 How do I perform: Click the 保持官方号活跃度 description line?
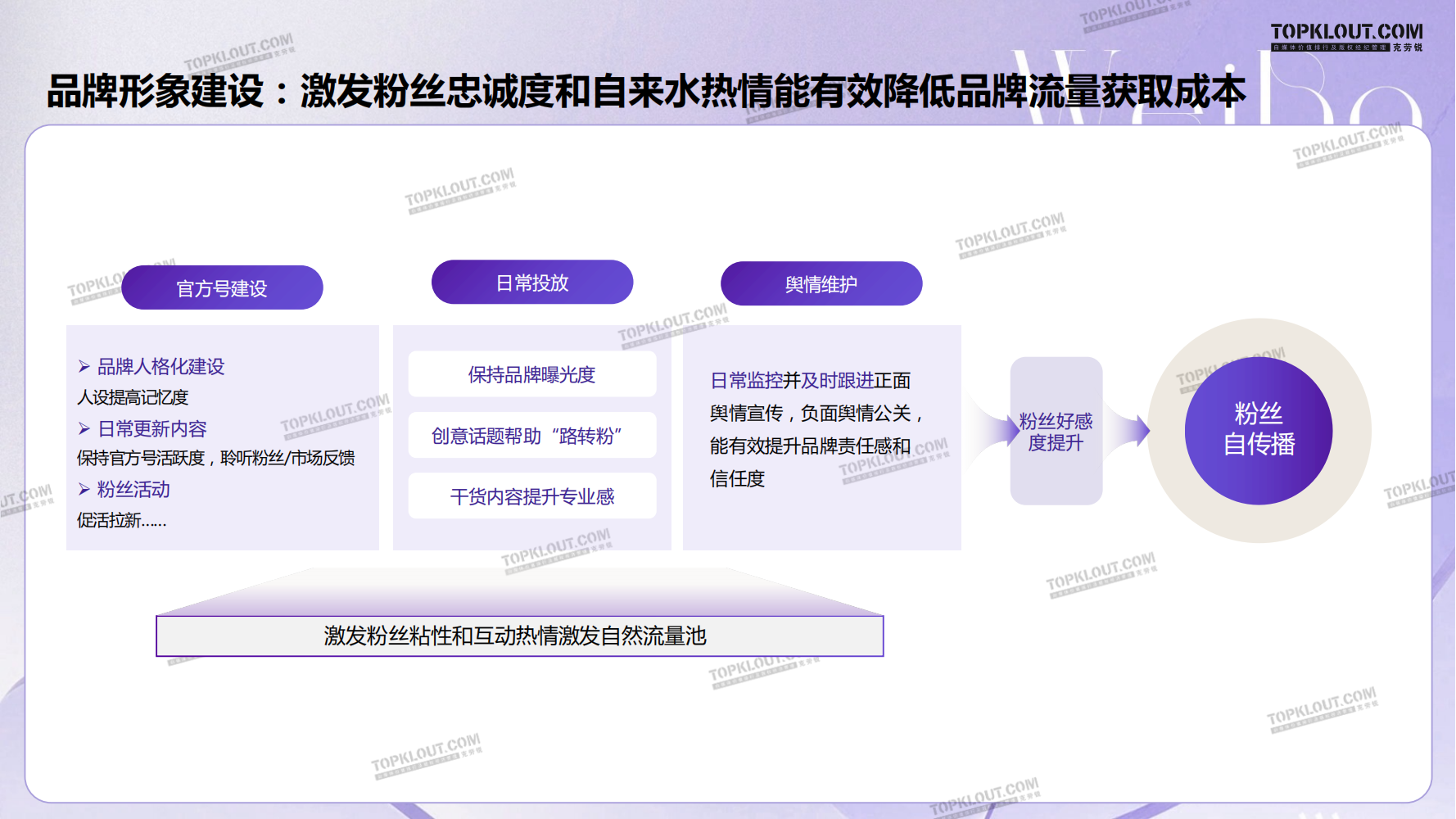(216, 459)
